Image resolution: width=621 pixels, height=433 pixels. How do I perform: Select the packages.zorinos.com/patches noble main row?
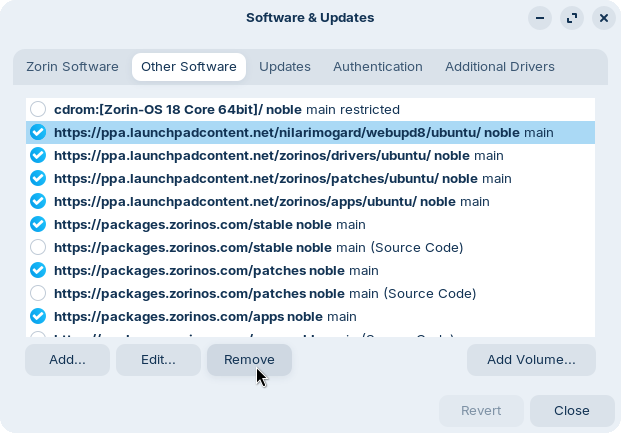(310, 270)
